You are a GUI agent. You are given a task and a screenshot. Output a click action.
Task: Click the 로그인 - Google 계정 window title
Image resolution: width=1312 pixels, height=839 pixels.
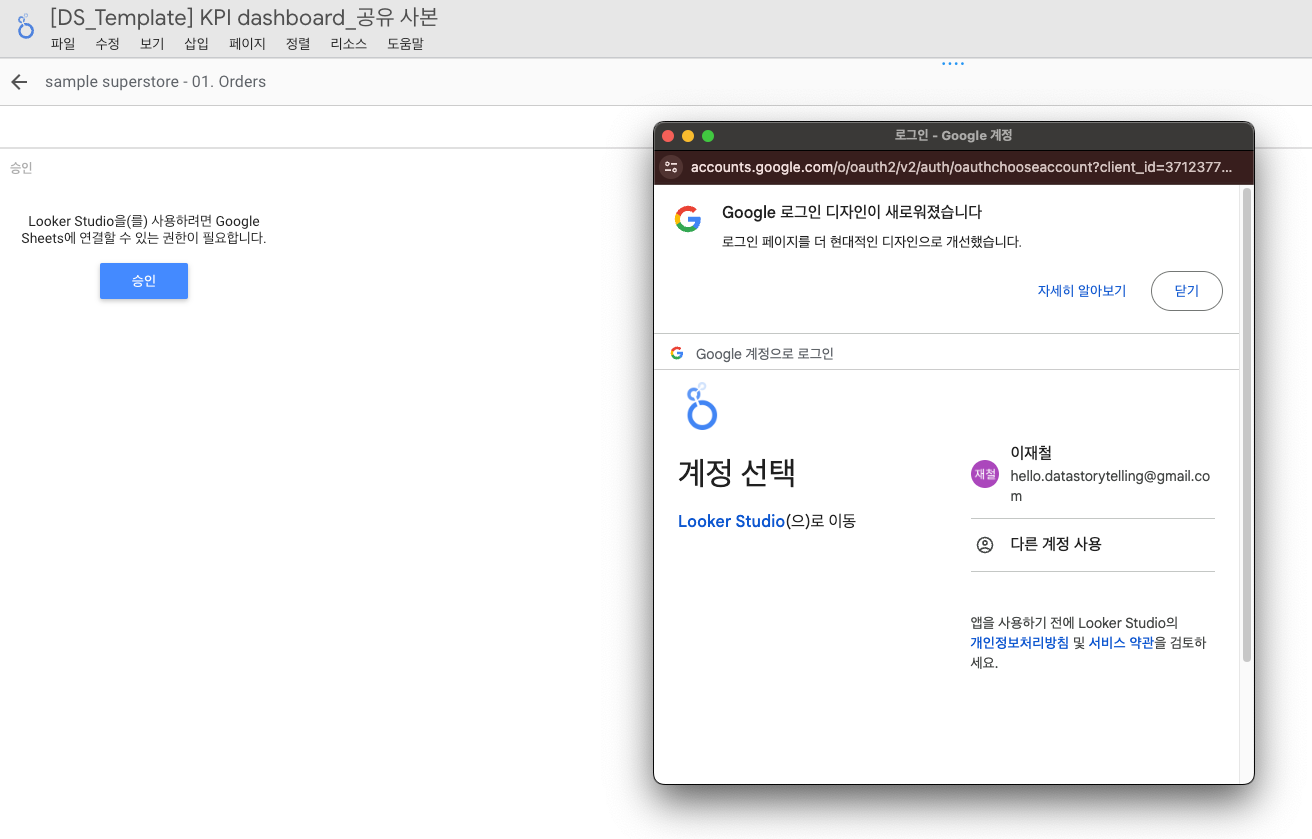tap(953, 135)
